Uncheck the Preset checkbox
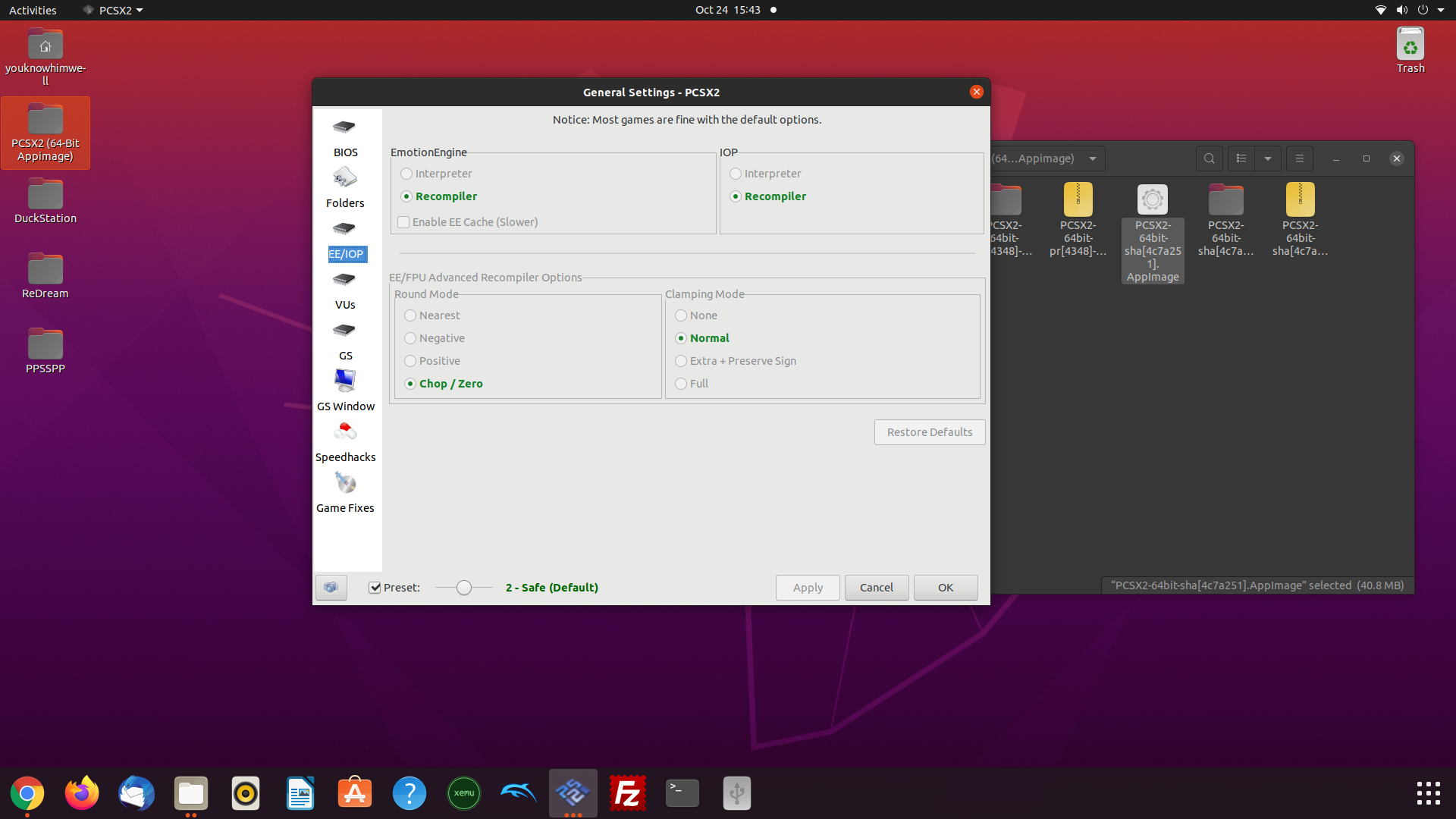The width and height of the screenshot is (1456, 819). coord(375,588)
